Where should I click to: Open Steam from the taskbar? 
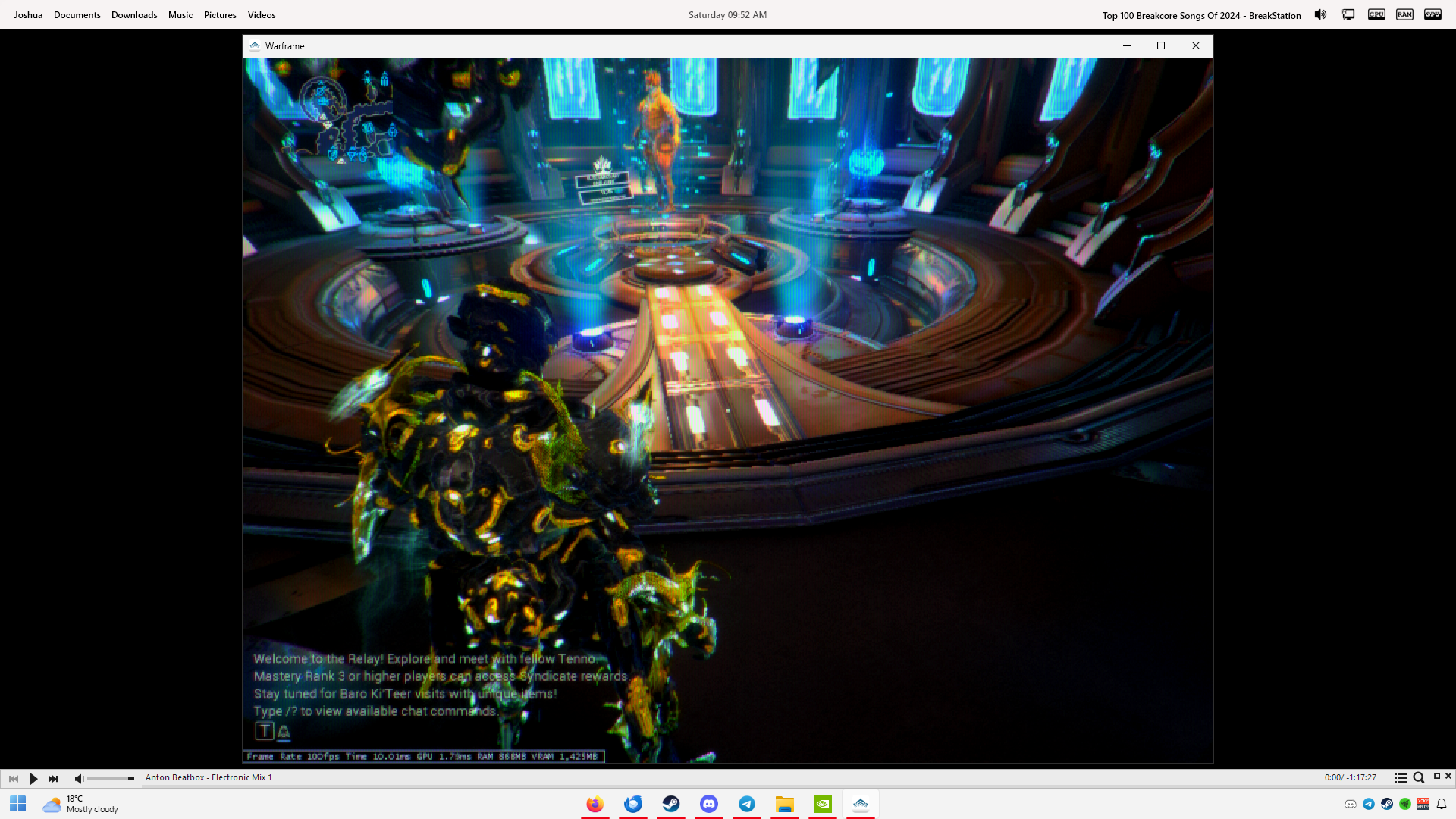coord(671,804)
